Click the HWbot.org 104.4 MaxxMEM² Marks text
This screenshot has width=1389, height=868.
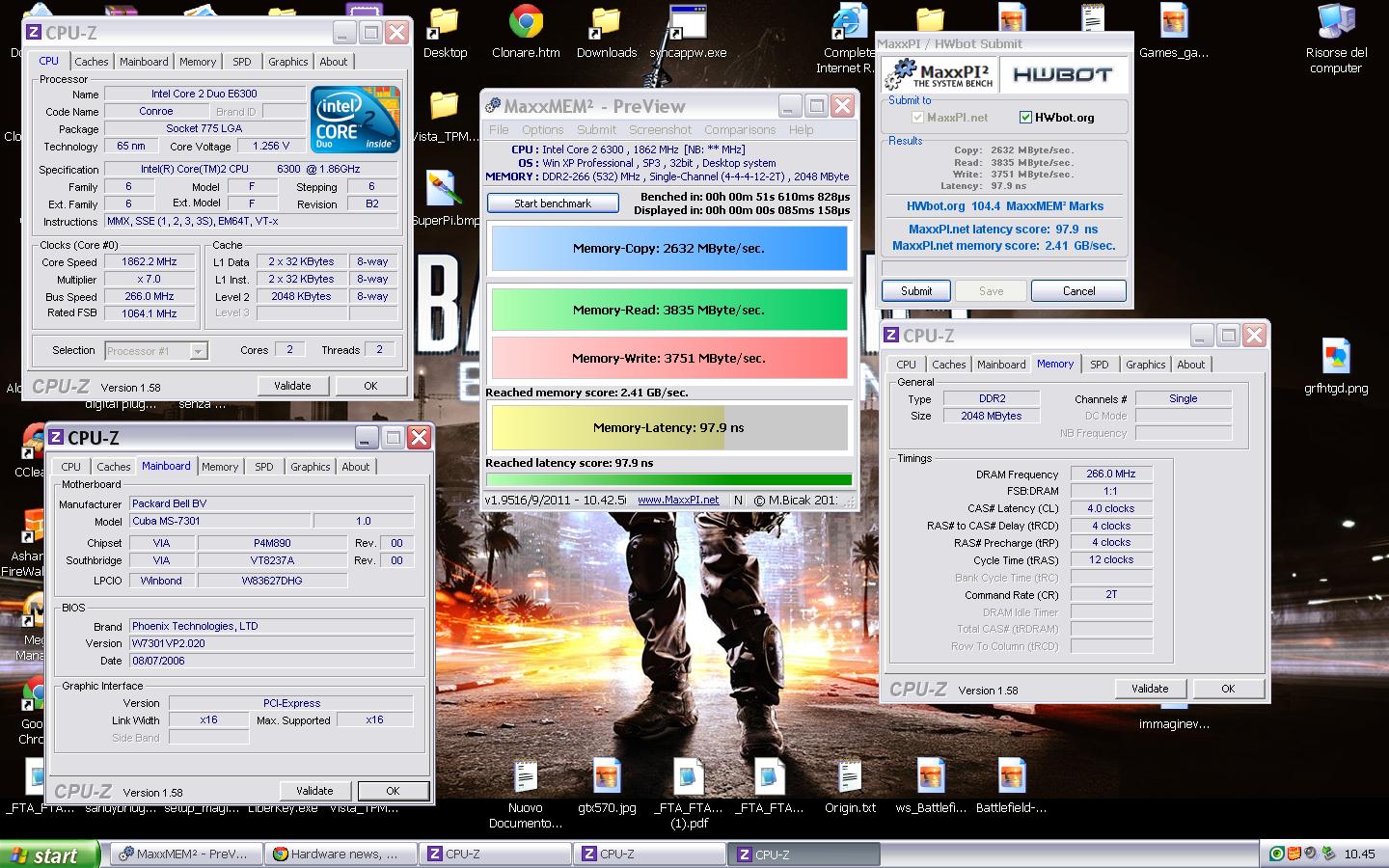(1004, 206)
